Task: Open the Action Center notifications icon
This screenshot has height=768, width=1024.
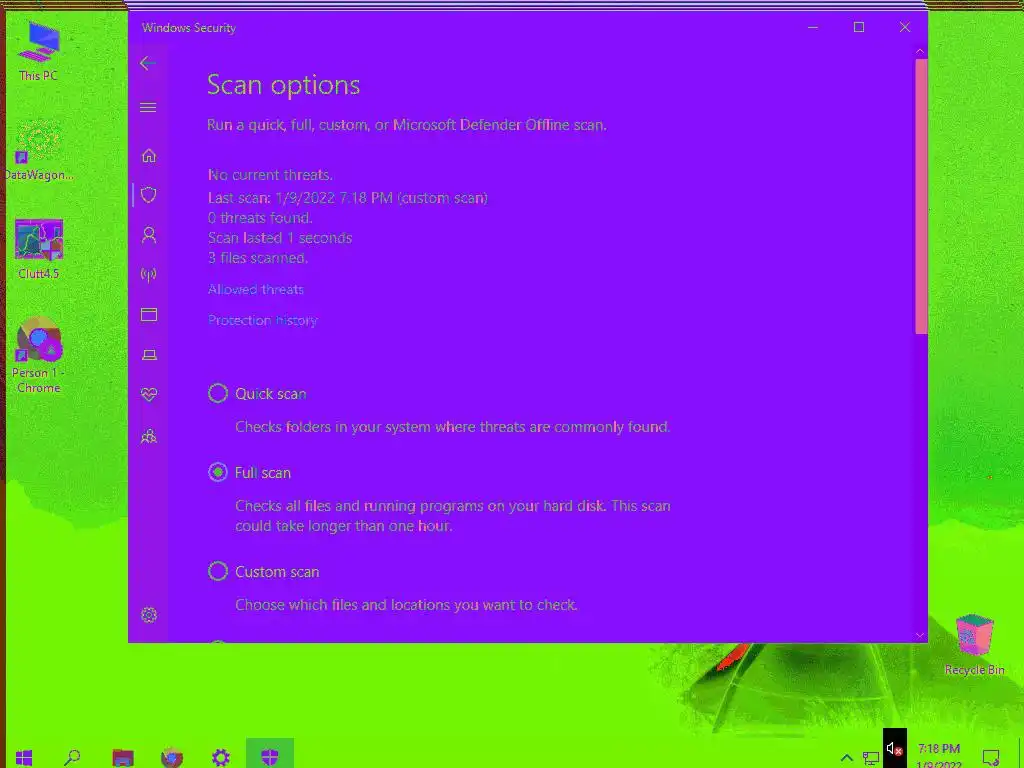Action: click(991, 758)
